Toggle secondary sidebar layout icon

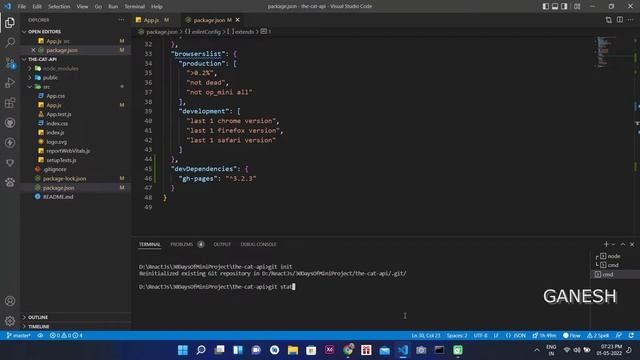coord(564,6)
